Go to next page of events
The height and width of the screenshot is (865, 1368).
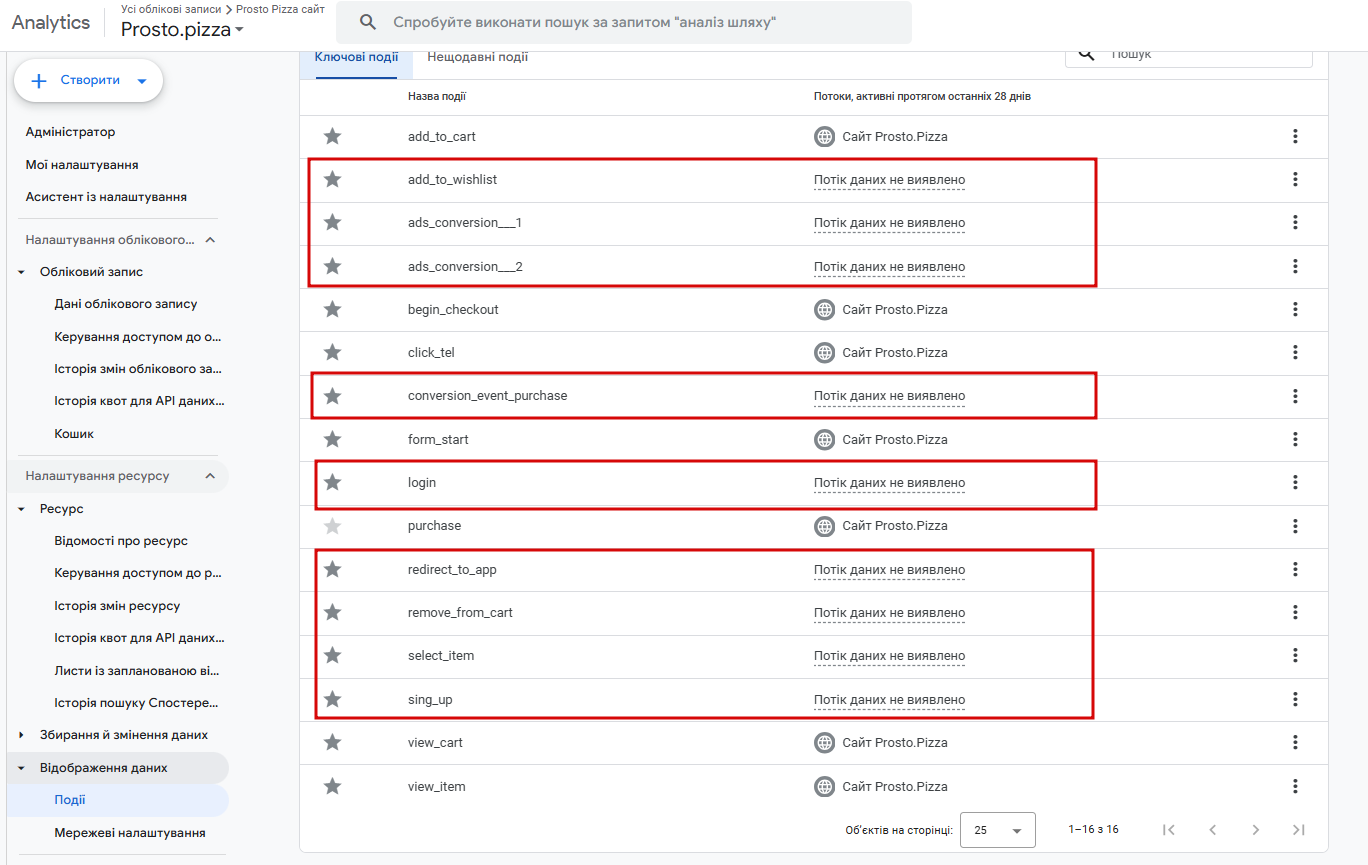point(1255,829)
